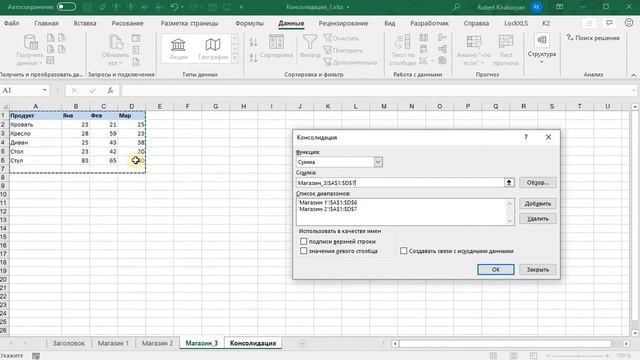Viewport: 640px width, 360px height.
Task: Click the collapse-reference icon in Ссылка field
Action: [509, 182]
